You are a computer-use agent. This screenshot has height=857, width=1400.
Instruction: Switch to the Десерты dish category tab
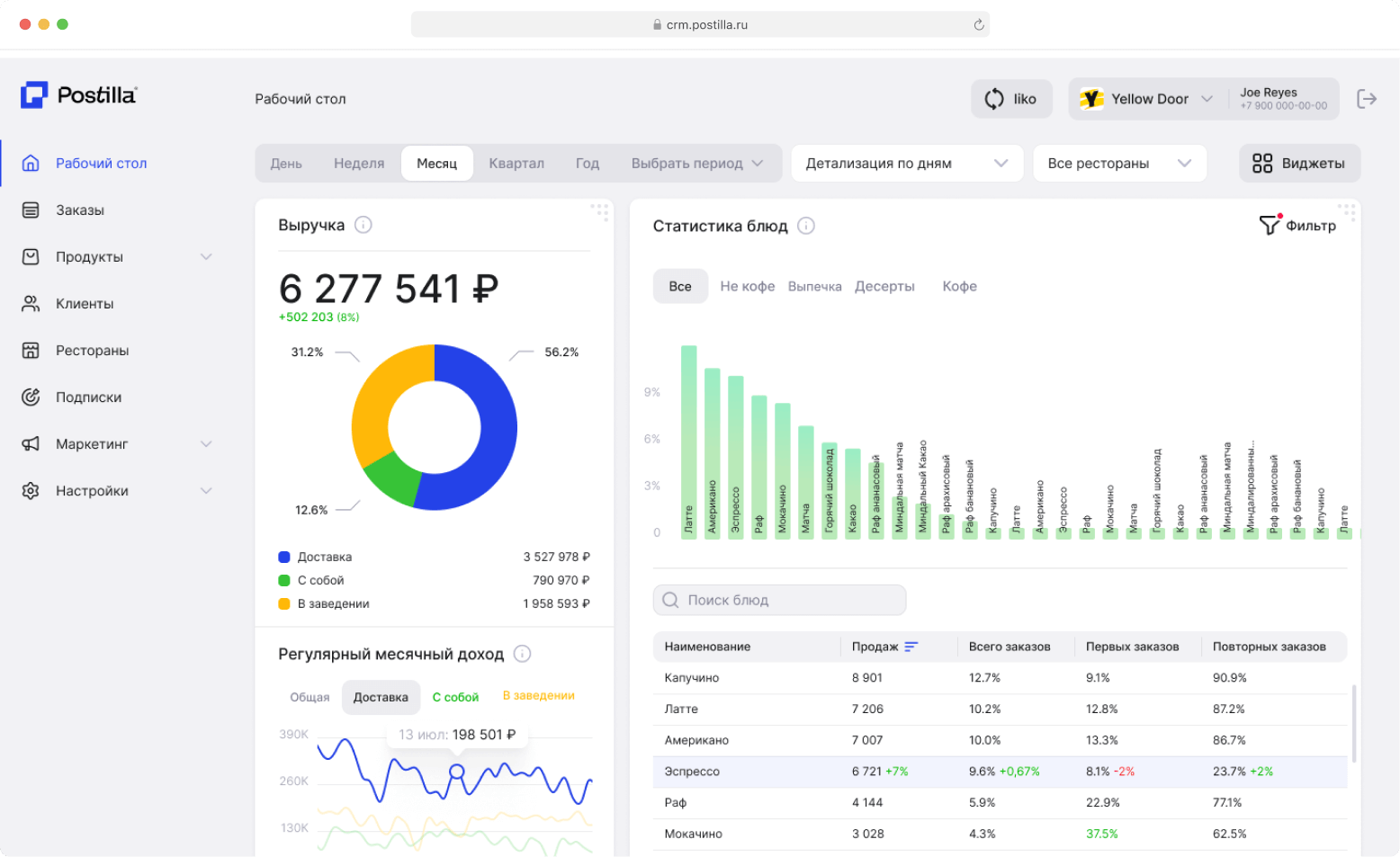(x=884, y=287)
